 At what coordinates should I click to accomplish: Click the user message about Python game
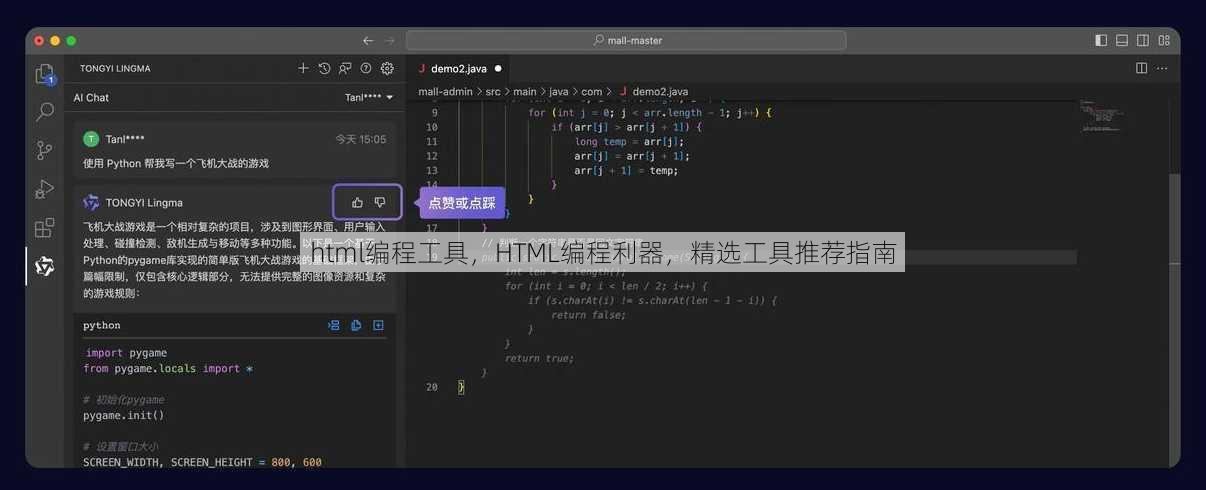click(176, 163)
